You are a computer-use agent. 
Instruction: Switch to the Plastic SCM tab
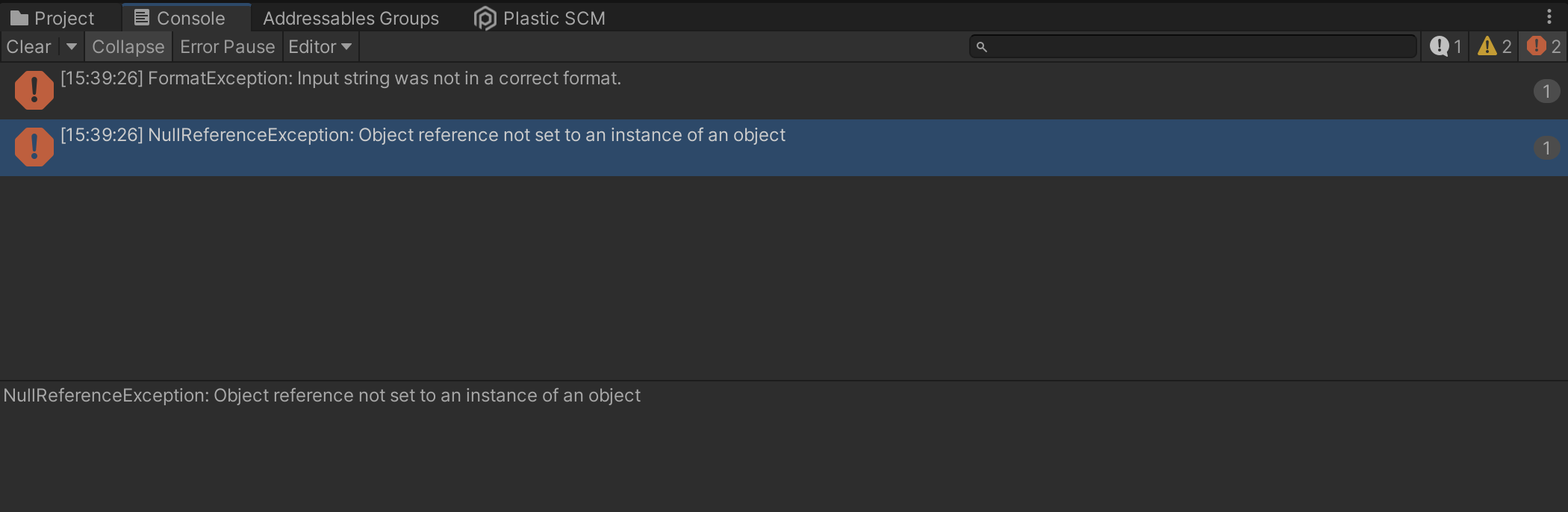[x=553, y=18]
